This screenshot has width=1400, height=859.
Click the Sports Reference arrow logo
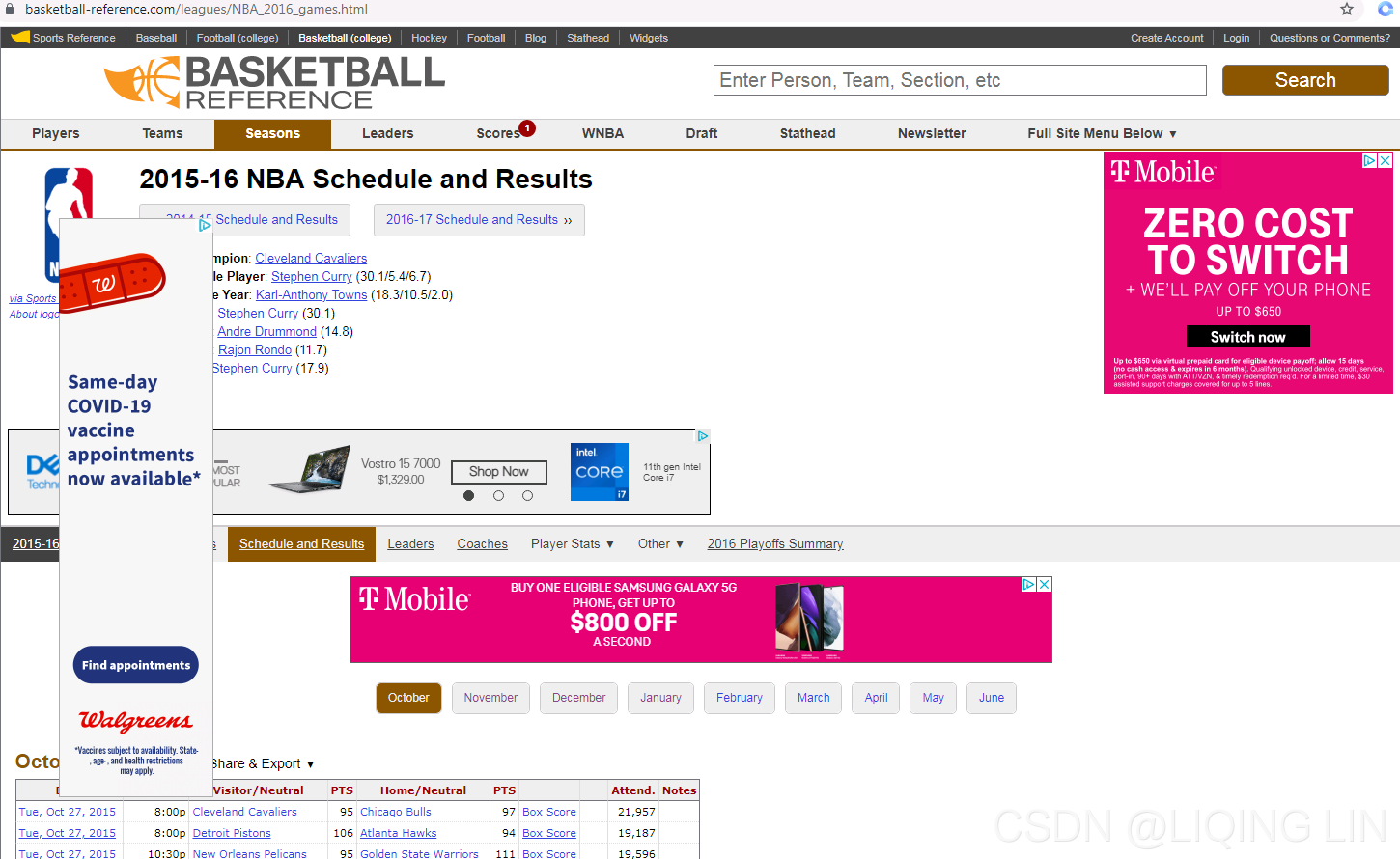click(x=20, y=38)
